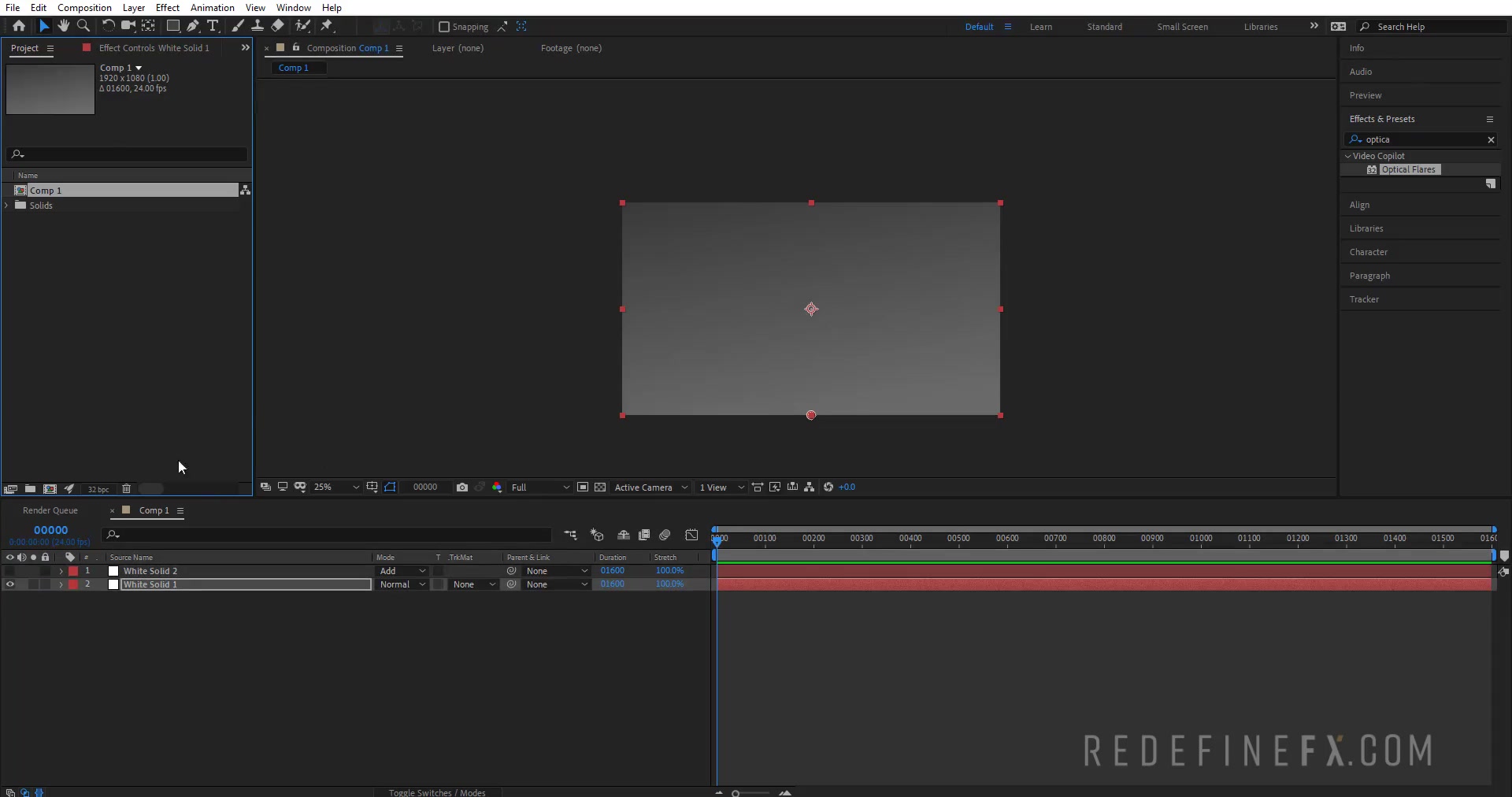The image size is (1512, 797).
Task: Select the Pan Behind anchor point tool
Action: coord(148,26)
